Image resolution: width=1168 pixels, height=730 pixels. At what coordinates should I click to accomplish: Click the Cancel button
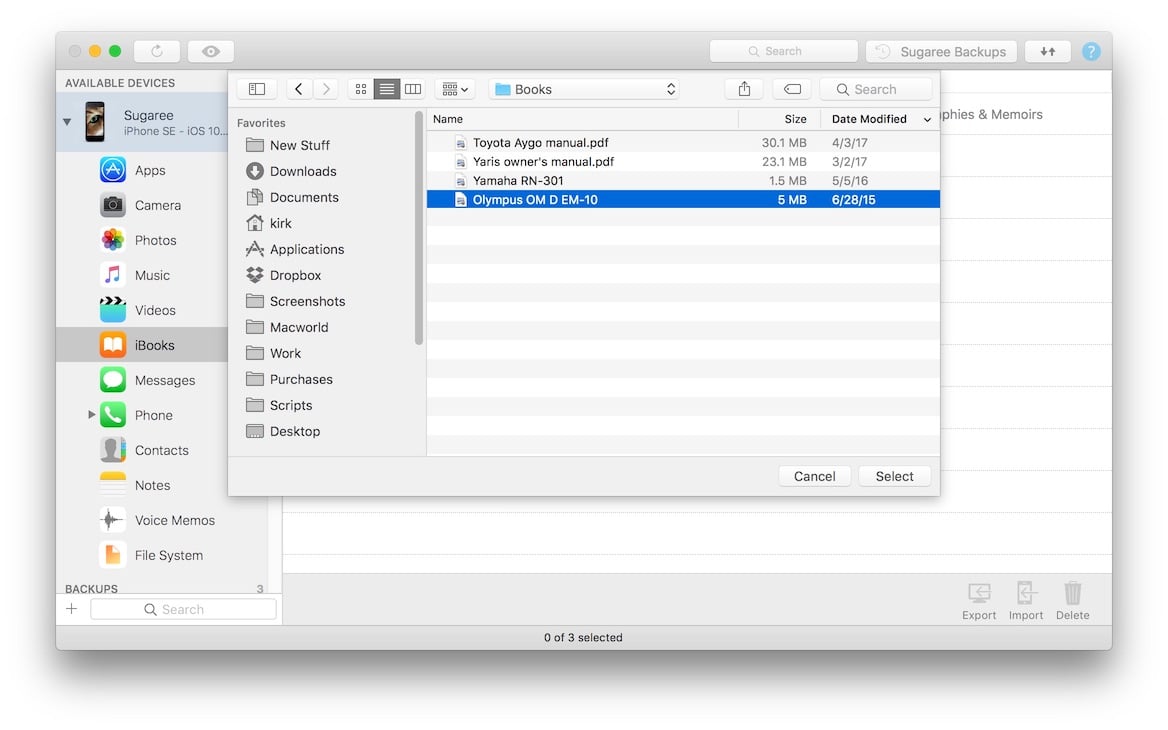pyautogui.click(x=815, y=477)
